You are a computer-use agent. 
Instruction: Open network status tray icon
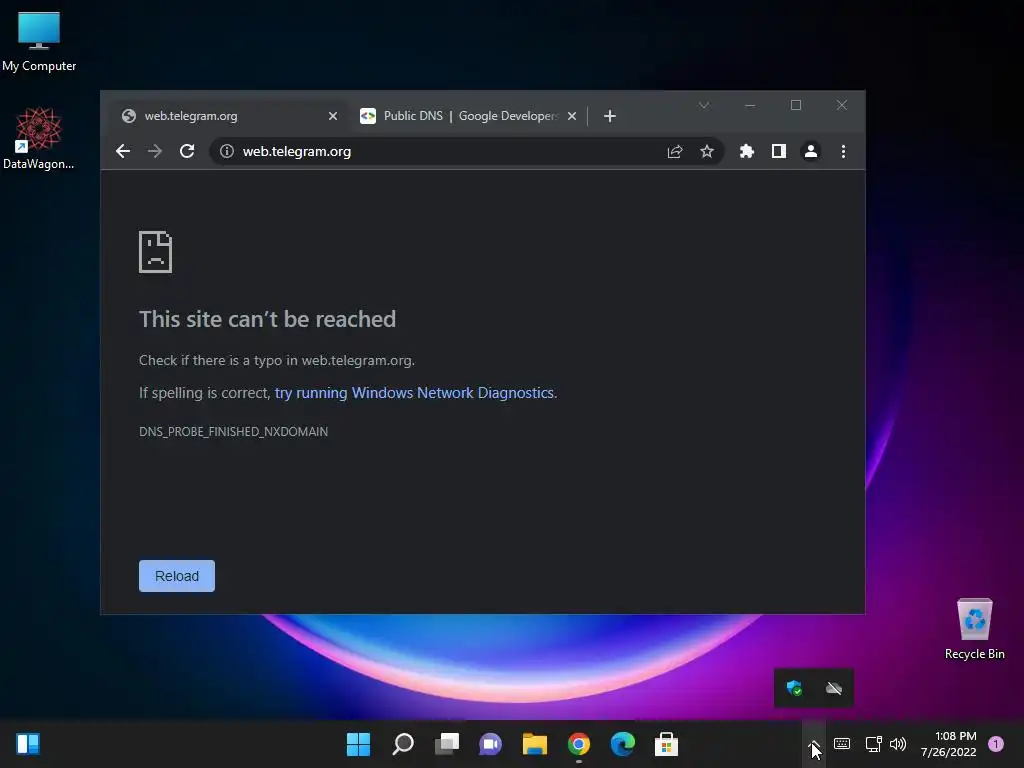(x=873, y=744)
